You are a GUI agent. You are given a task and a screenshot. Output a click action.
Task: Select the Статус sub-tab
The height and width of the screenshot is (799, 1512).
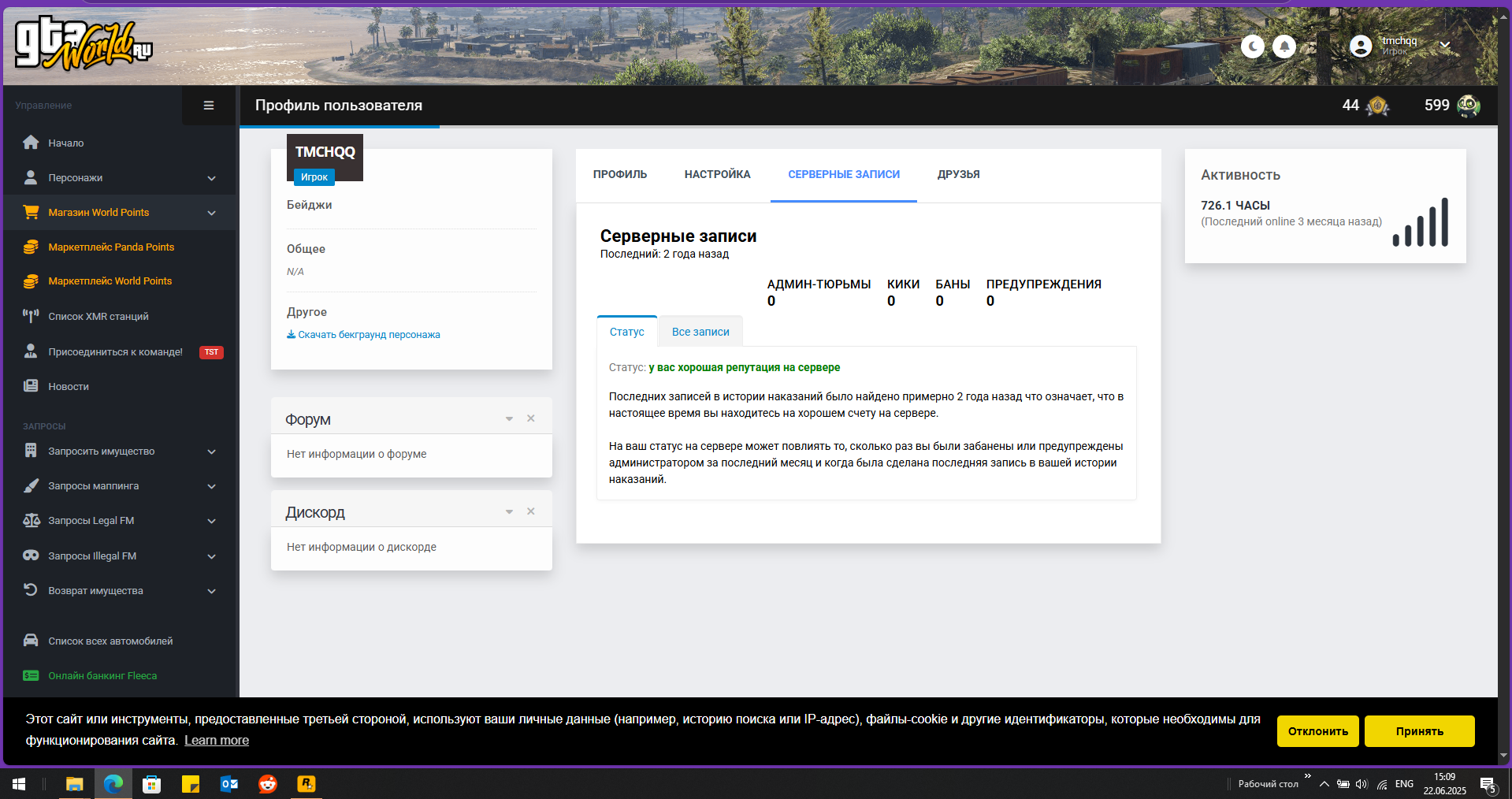(627, 332)
